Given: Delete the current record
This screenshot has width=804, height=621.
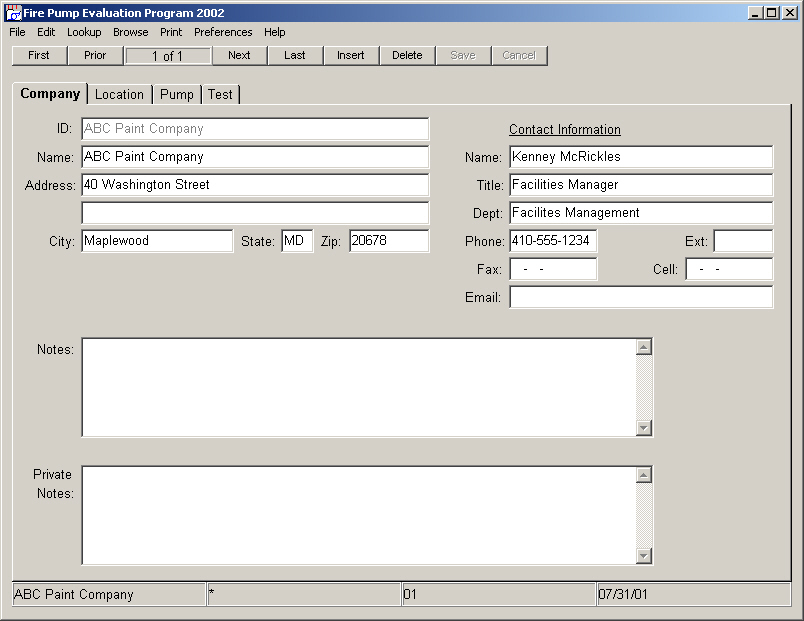Looking at the screenshot, I should click(x=407, y=55).
